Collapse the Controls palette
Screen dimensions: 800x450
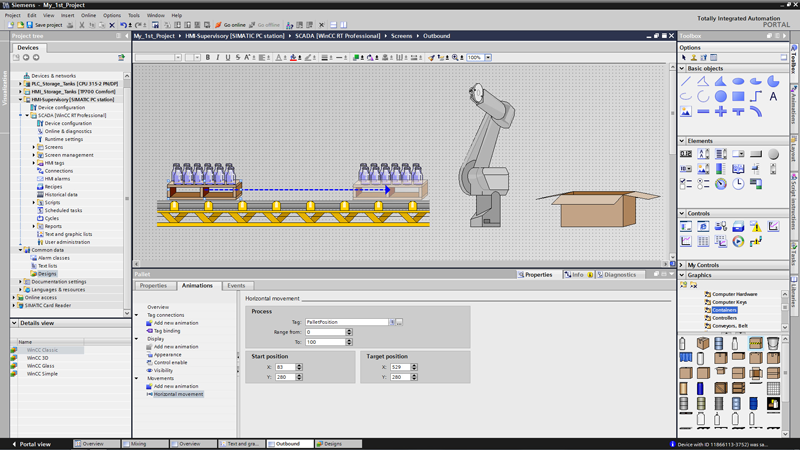(682, 213)
